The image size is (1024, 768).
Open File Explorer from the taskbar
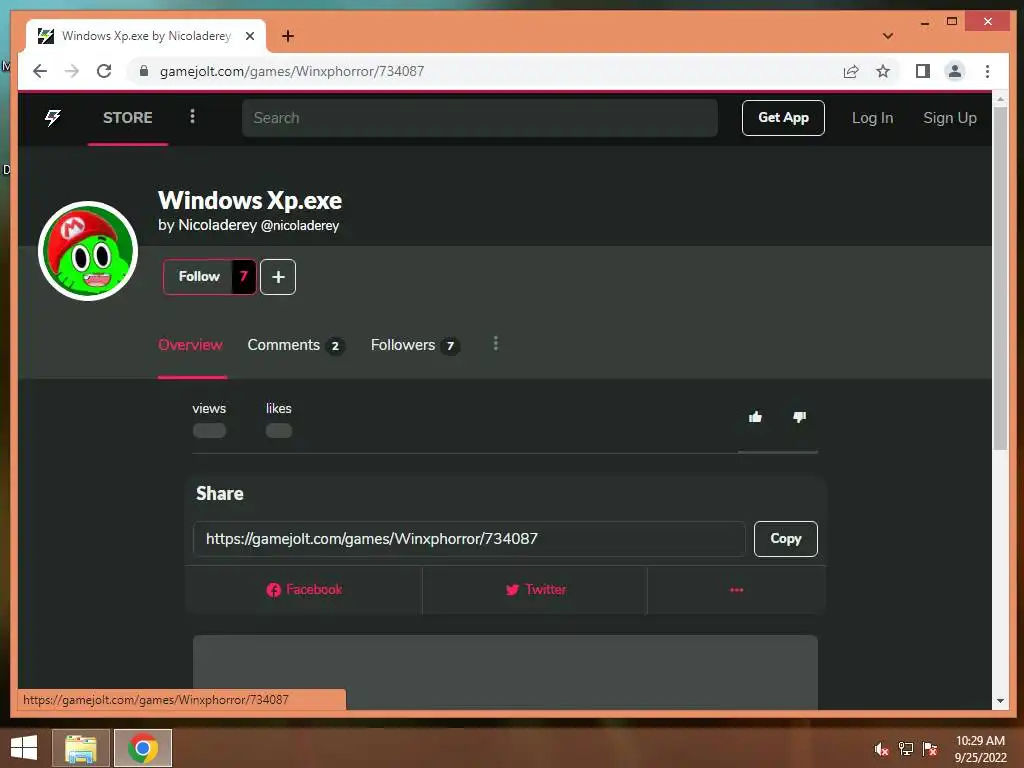pyautogui.click(x=81, y=748)
